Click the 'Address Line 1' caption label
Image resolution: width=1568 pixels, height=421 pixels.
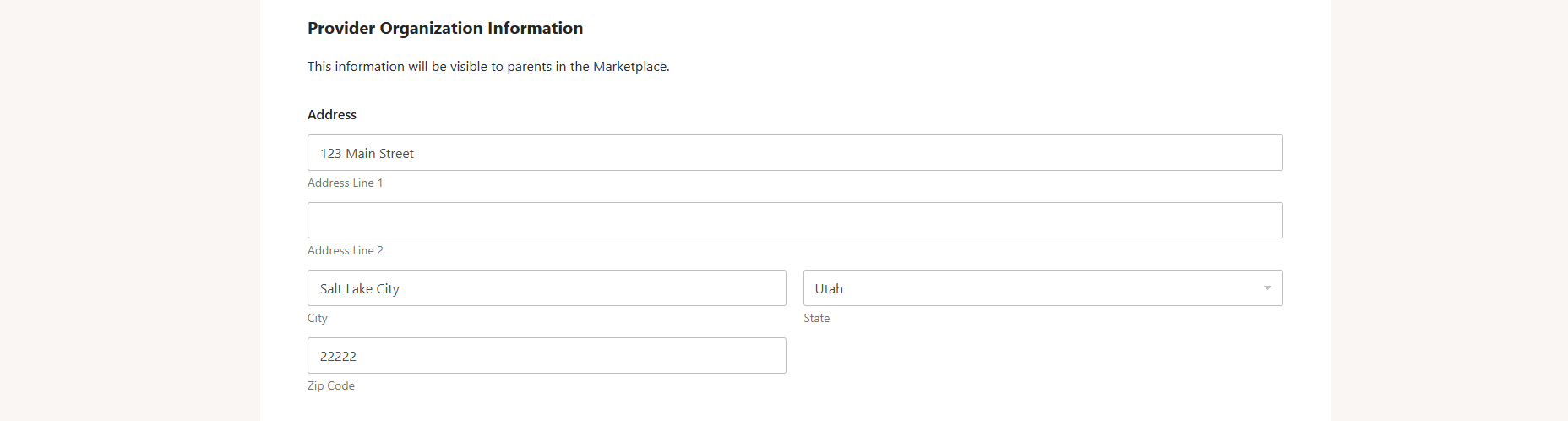click(x=345, y=183)
